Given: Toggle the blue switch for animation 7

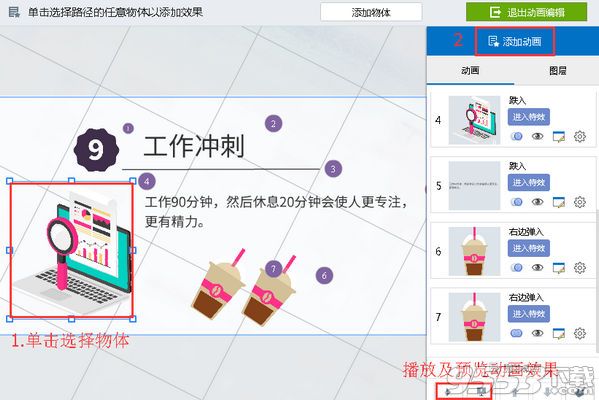Looking at the screenshot, I should tap(516, 333).
